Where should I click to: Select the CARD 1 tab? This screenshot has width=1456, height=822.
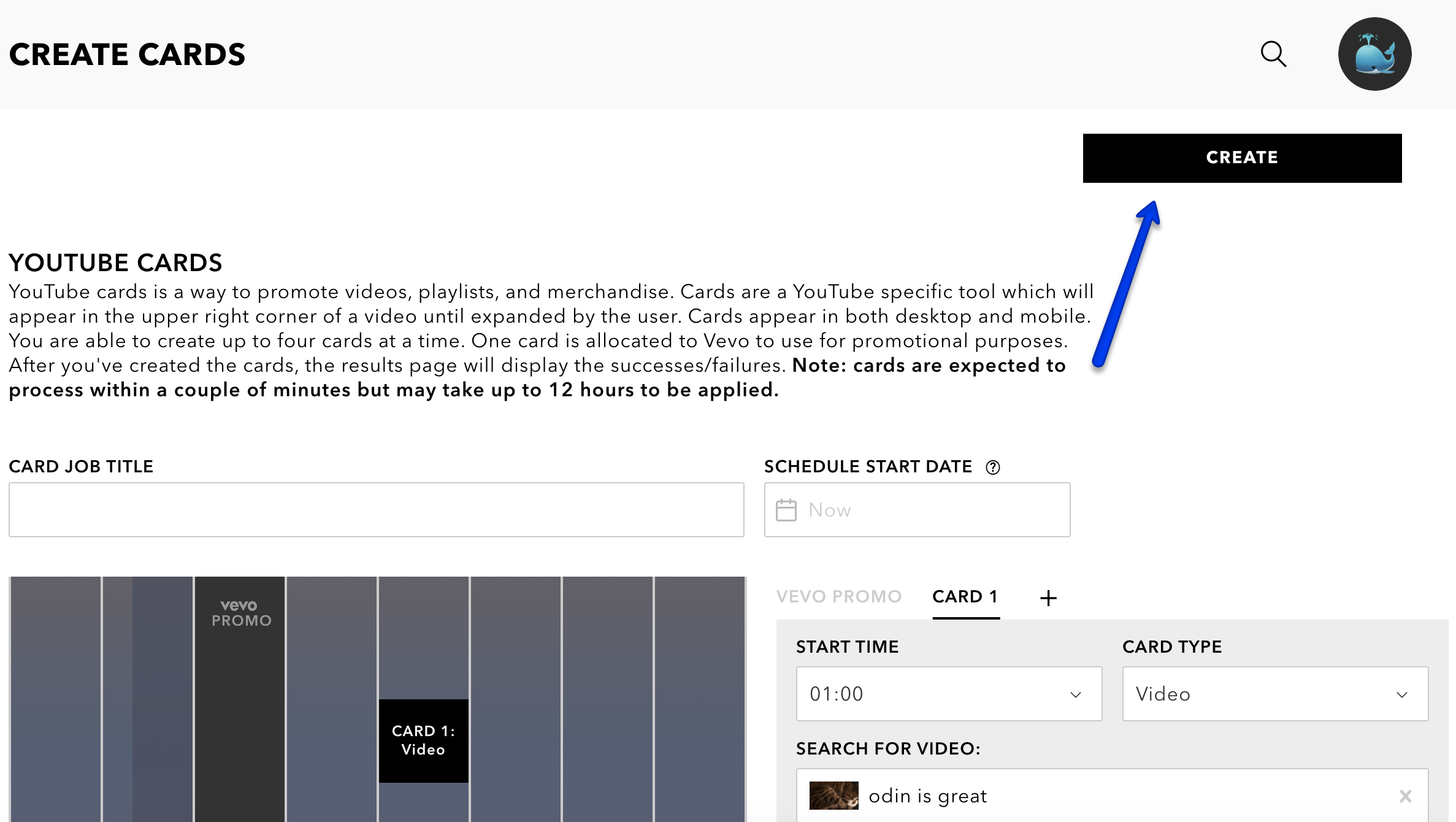(965, 596)
